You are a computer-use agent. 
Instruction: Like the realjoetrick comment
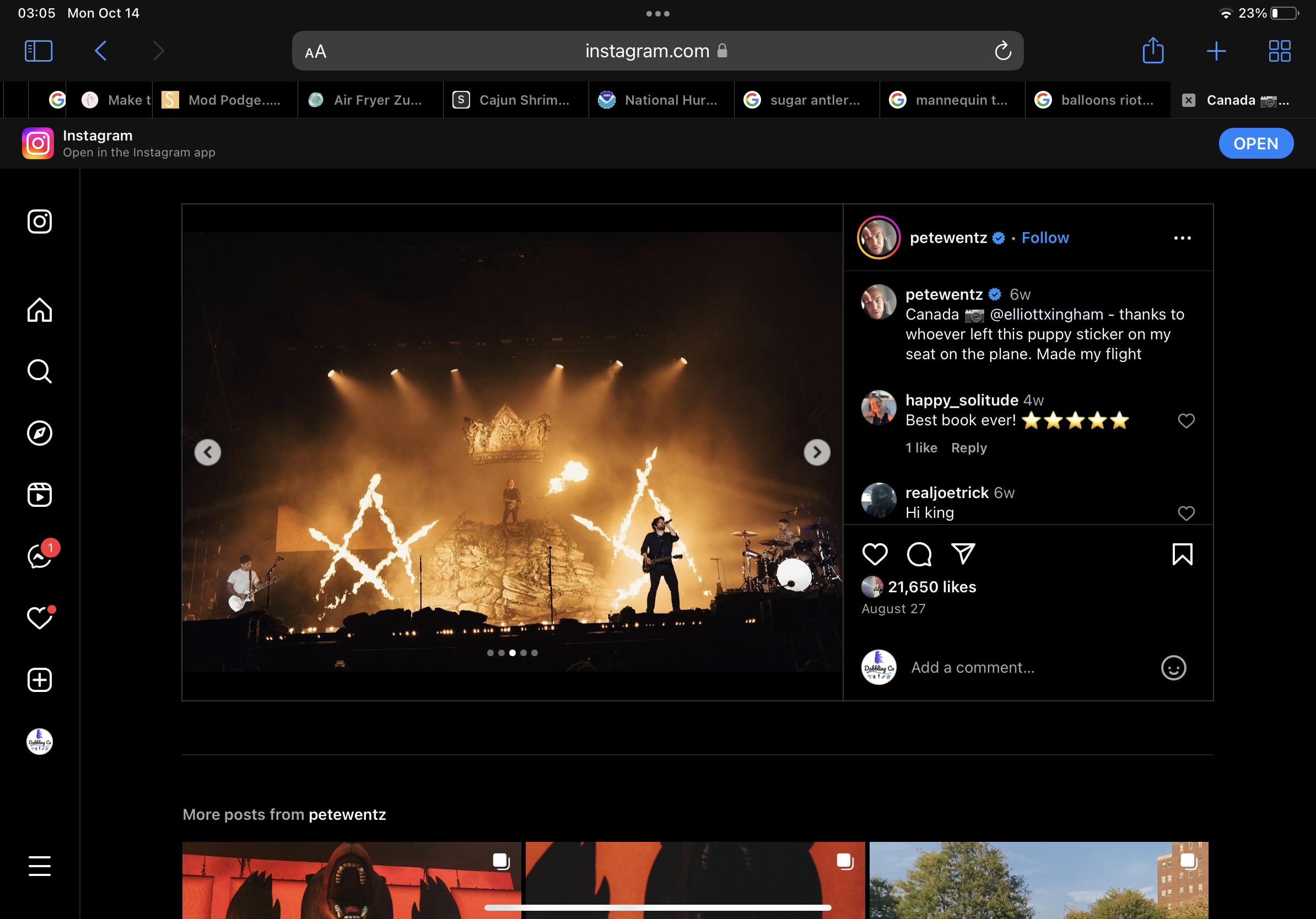point(1186,513)
